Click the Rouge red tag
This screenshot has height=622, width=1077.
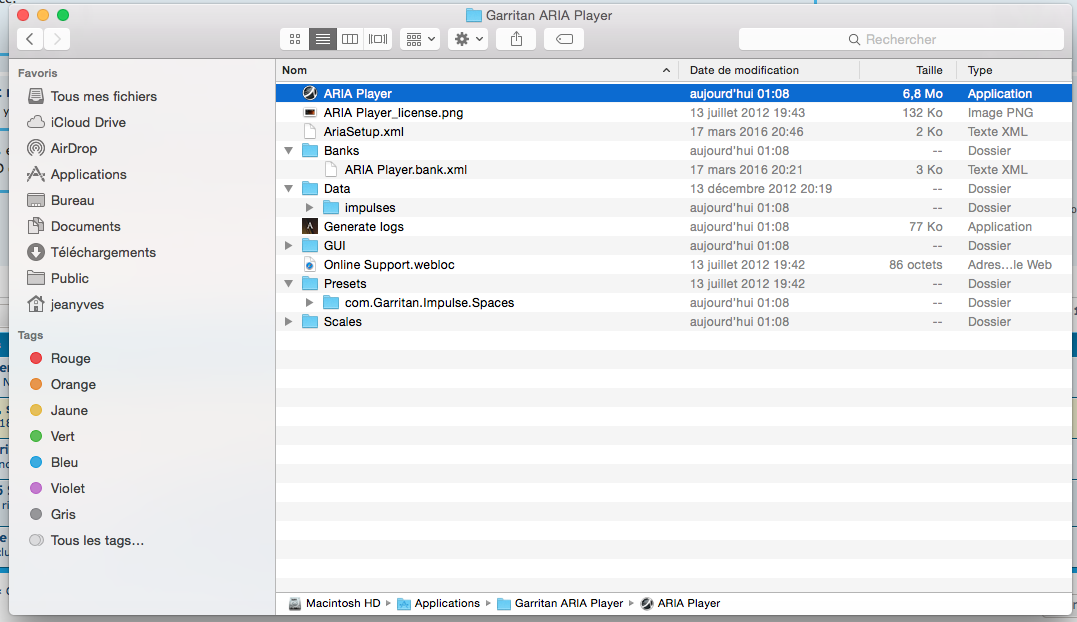click(x=70, y=358)
